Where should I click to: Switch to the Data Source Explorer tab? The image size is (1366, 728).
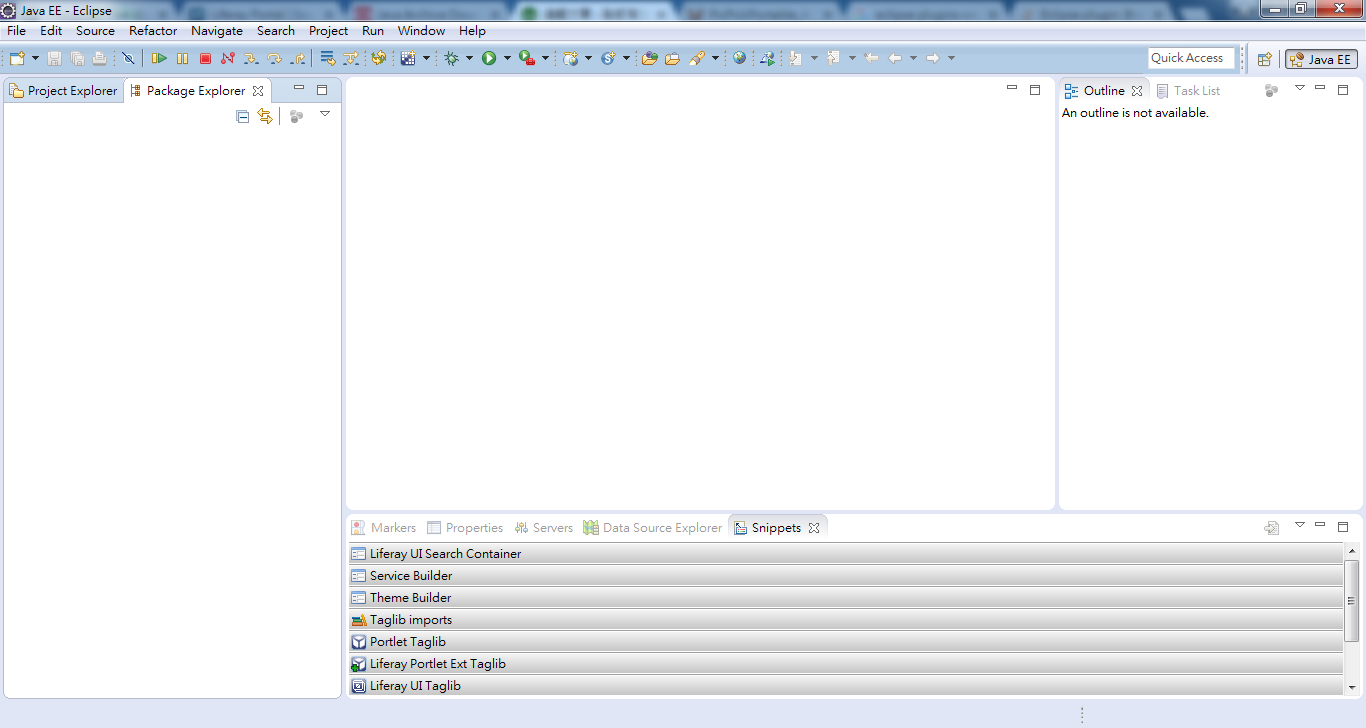click(x=653, y=527)
